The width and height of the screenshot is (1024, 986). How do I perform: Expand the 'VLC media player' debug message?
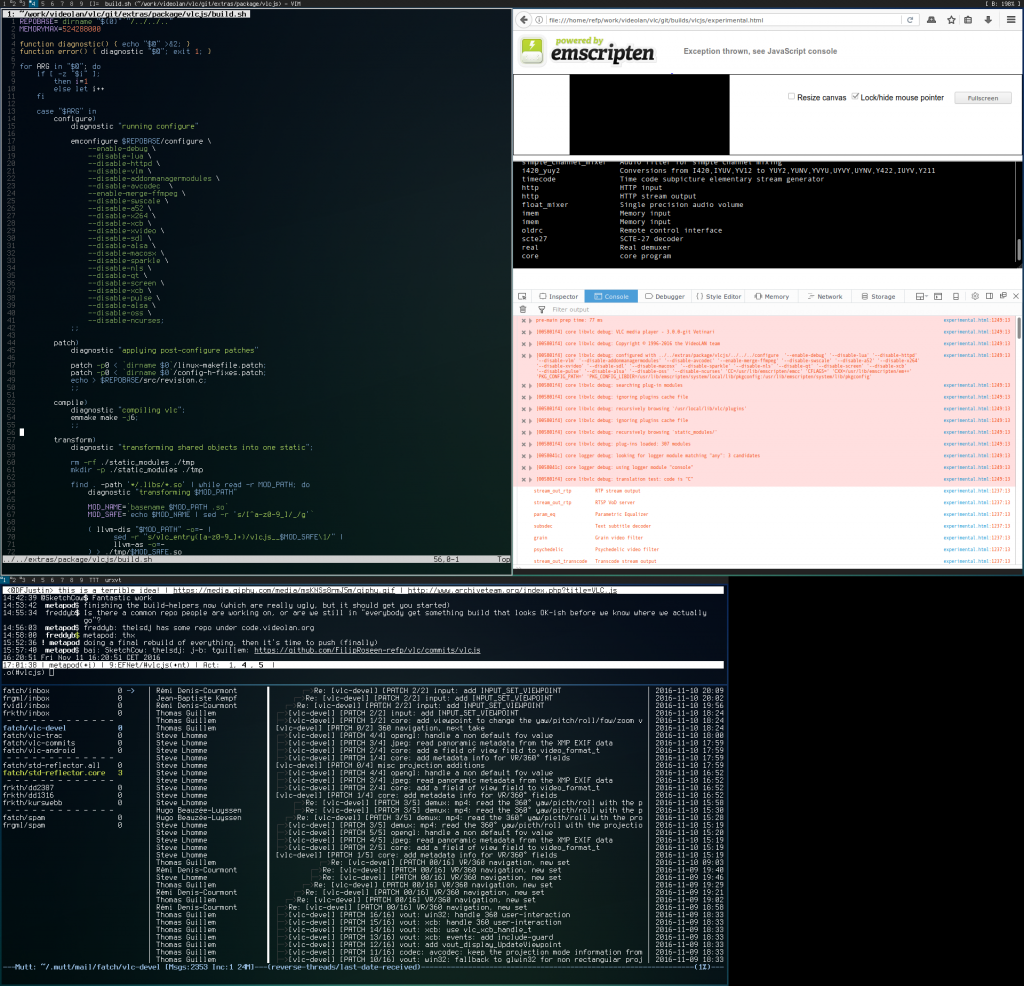(530, 332)
